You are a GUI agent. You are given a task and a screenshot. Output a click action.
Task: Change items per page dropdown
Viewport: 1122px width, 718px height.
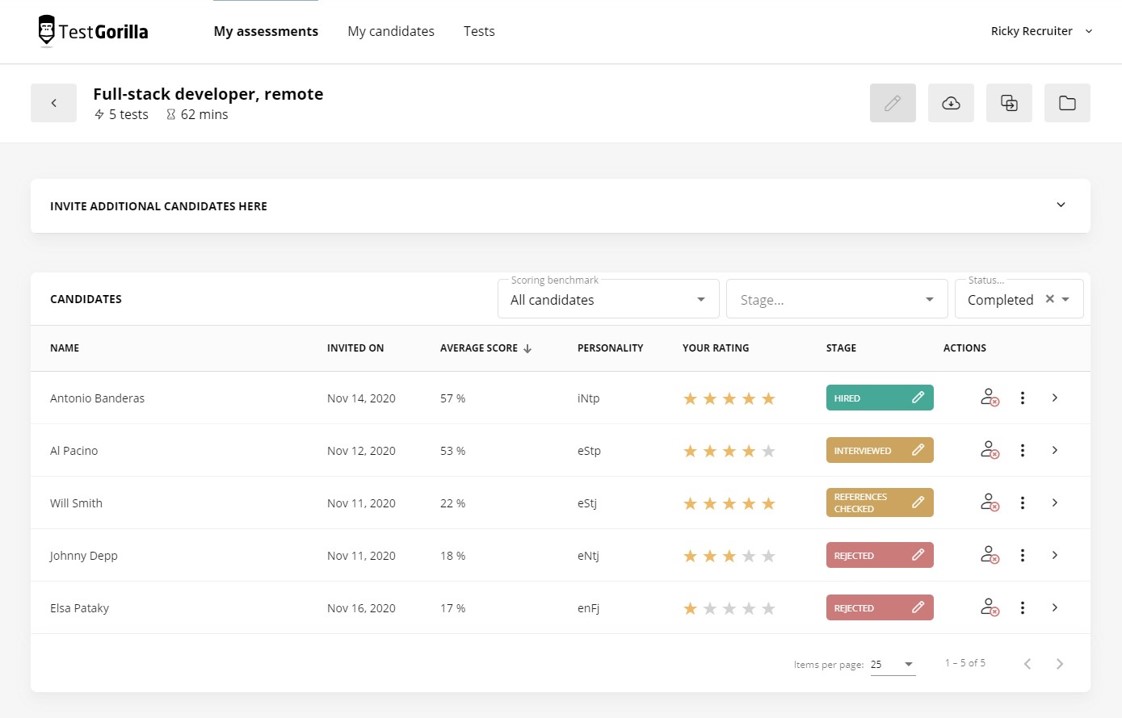(892, 664)
